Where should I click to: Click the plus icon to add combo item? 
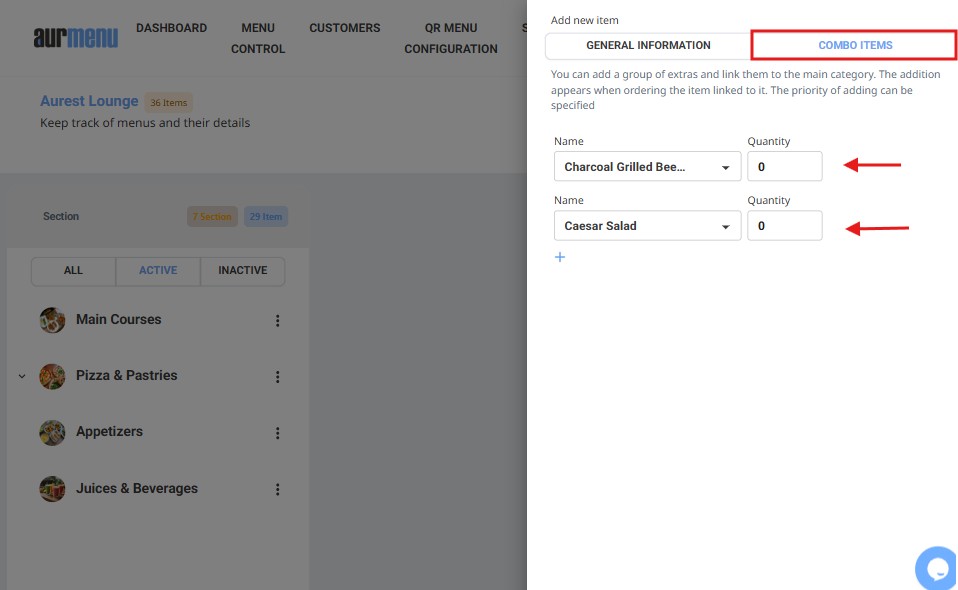point(560,257)
